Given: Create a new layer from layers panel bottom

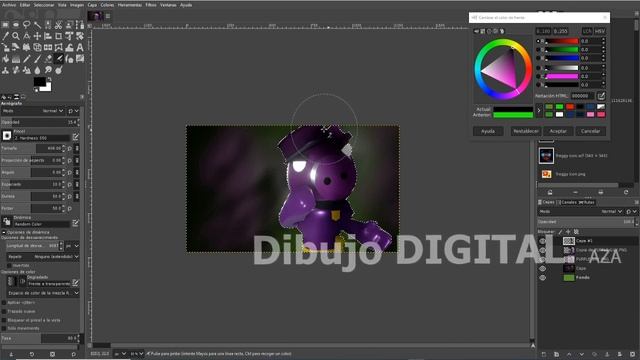Looking at the screenshot, I should click(x=544, y=354).
